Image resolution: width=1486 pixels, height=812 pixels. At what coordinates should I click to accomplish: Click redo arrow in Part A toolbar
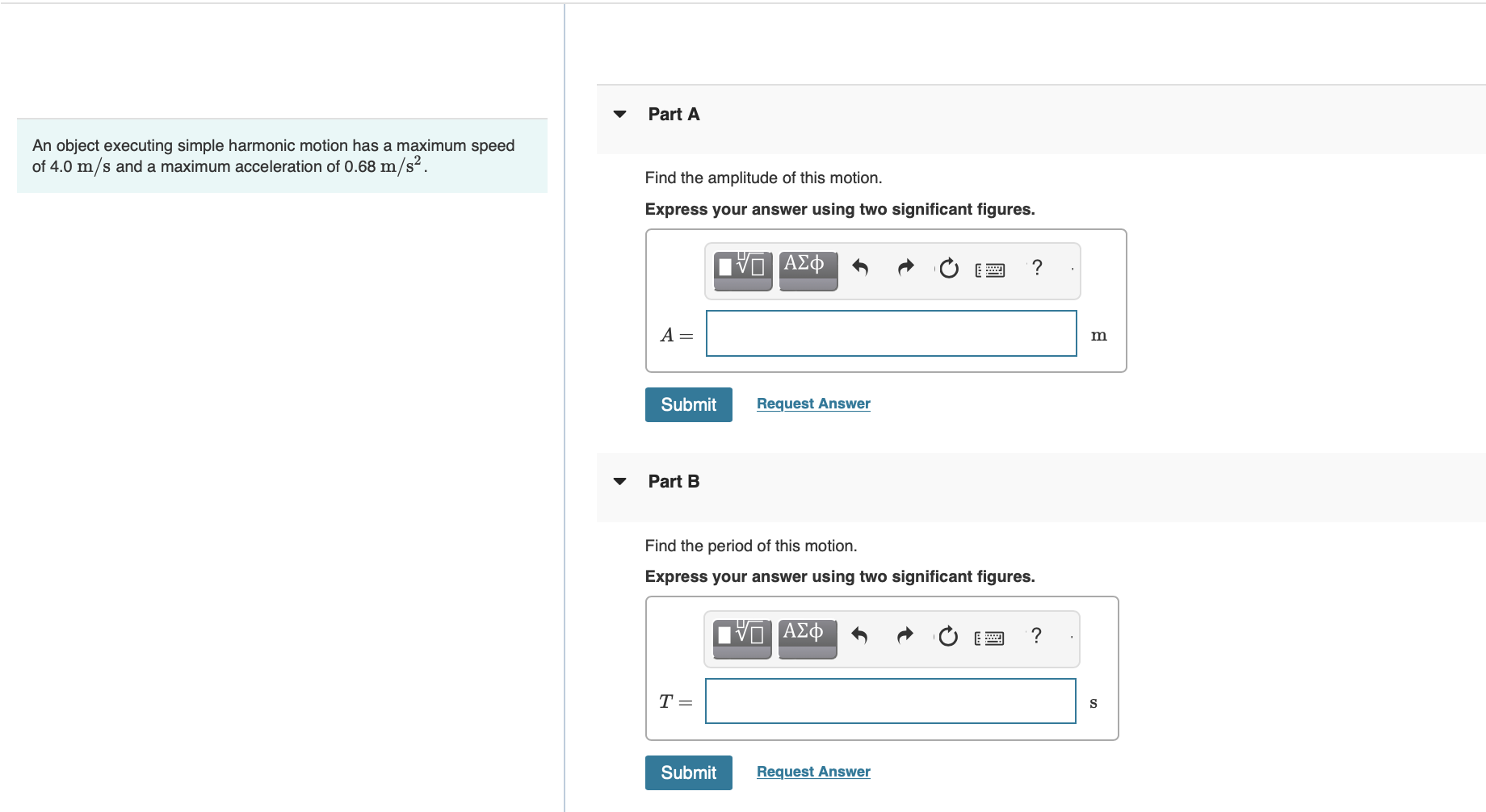coord(905,267)
